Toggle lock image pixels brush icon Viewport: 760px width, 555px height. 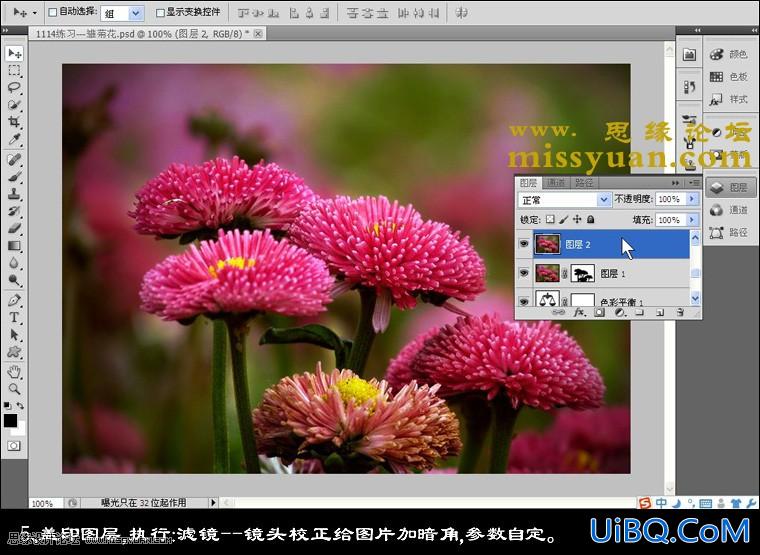[563, 220]
